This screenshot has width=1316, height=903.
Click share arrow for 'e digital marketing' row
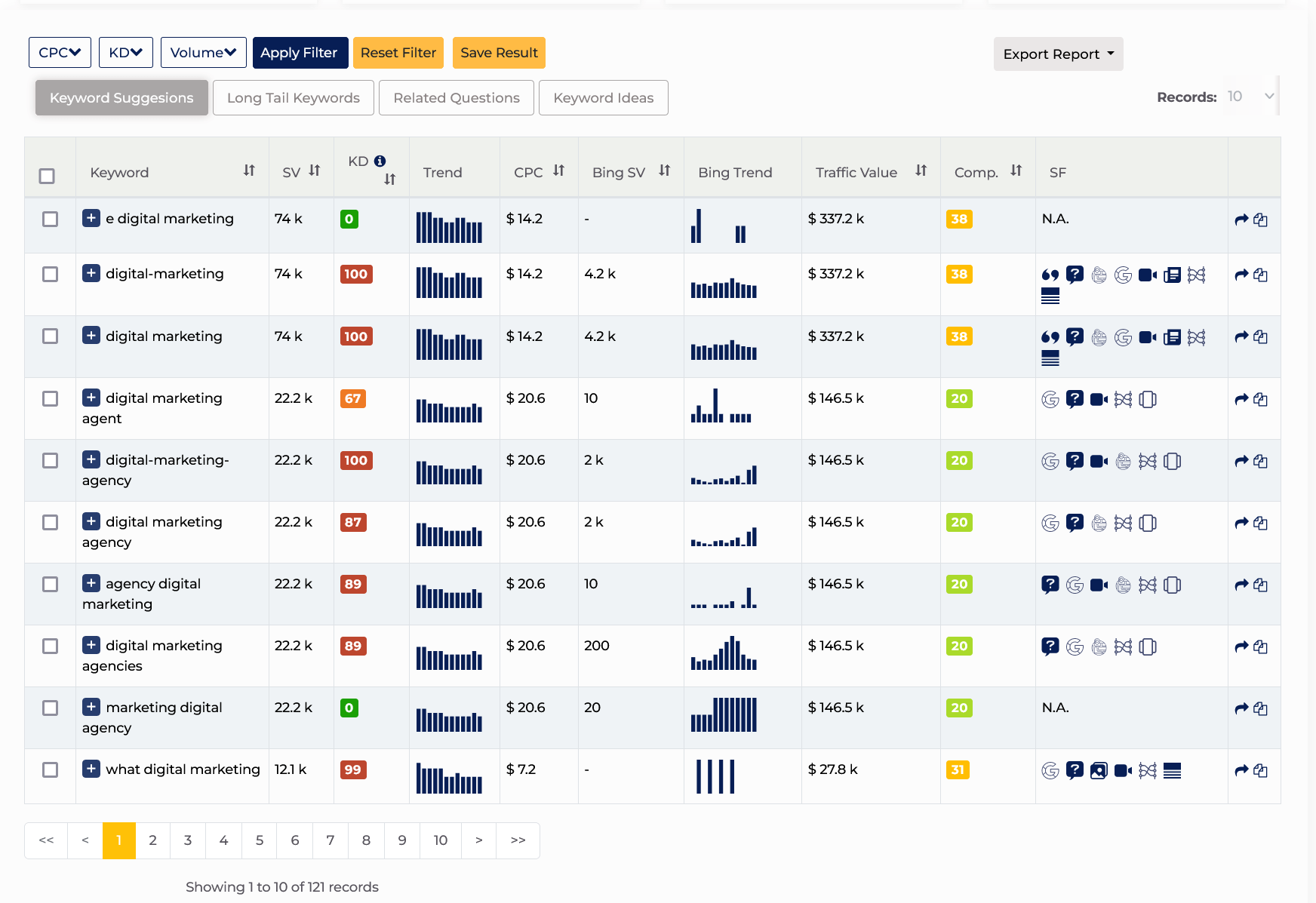tap(1241, 220)
